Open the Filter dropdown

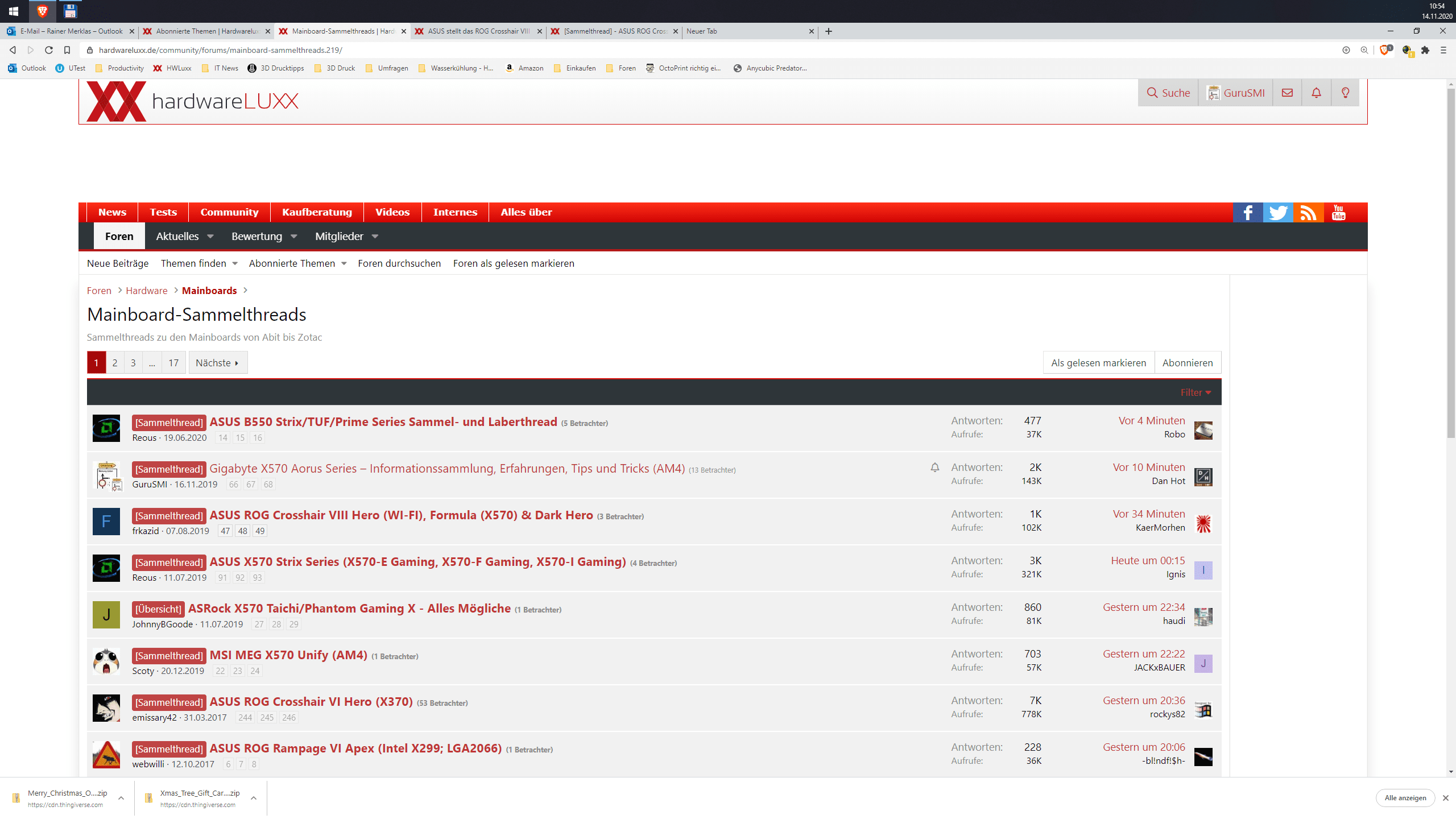click(x=1196, y=392)
